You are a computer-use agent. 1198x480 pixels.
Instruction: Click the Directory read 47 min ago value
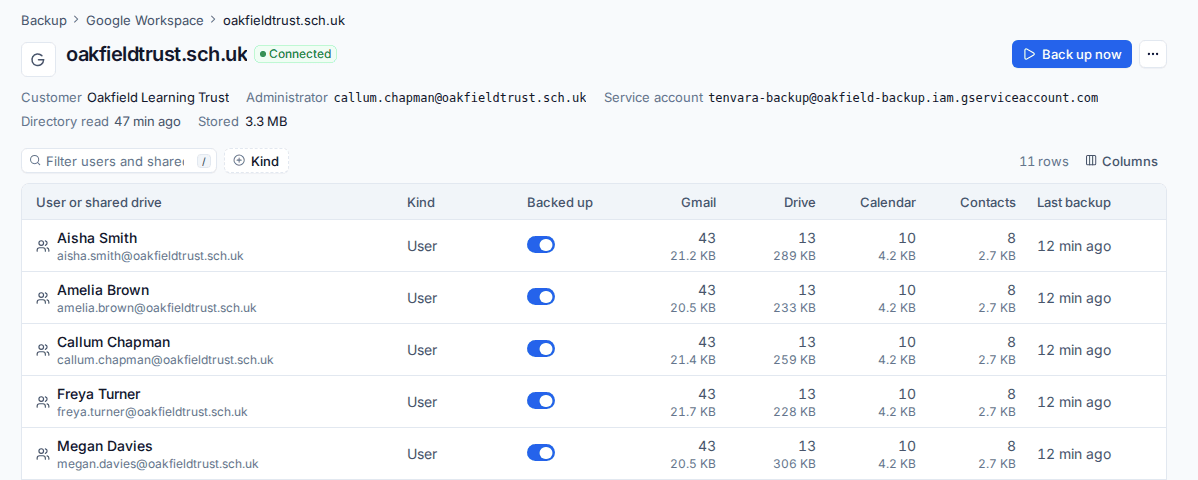tap(147, 122)
